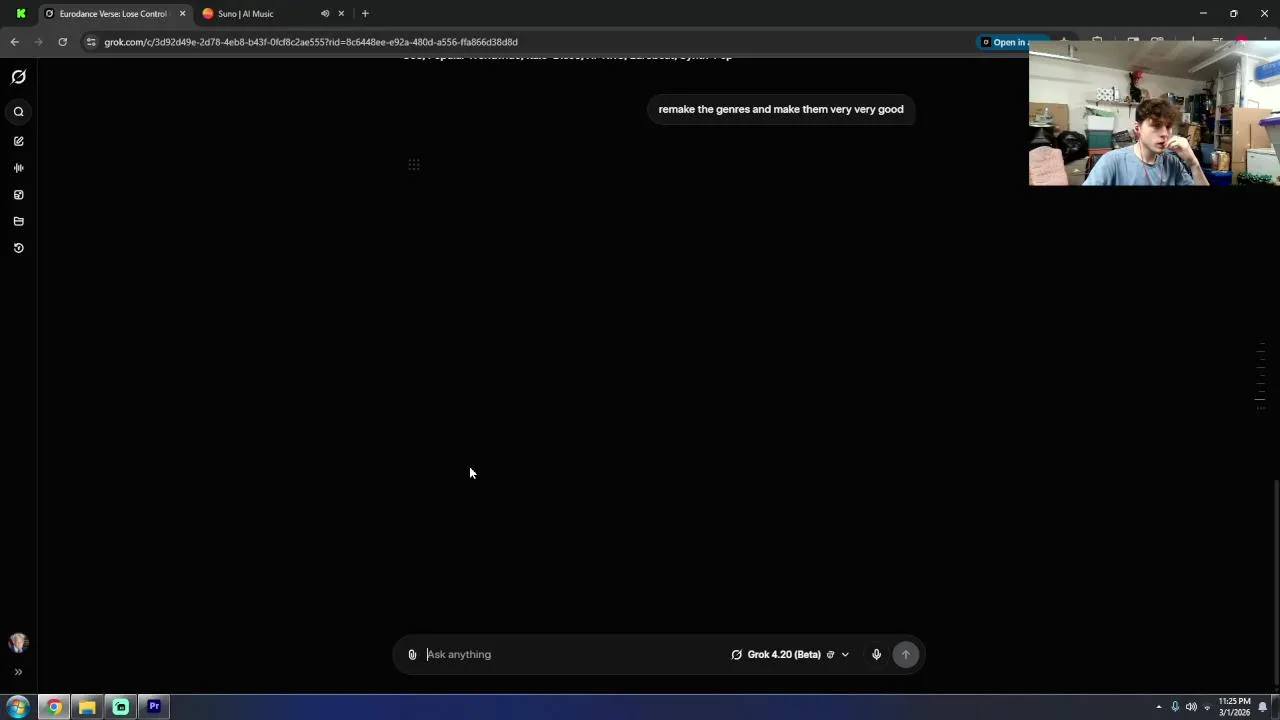1280x720 pixels.
Task: Open the microphone tray icon
Action: click(x=1175, y=707)
